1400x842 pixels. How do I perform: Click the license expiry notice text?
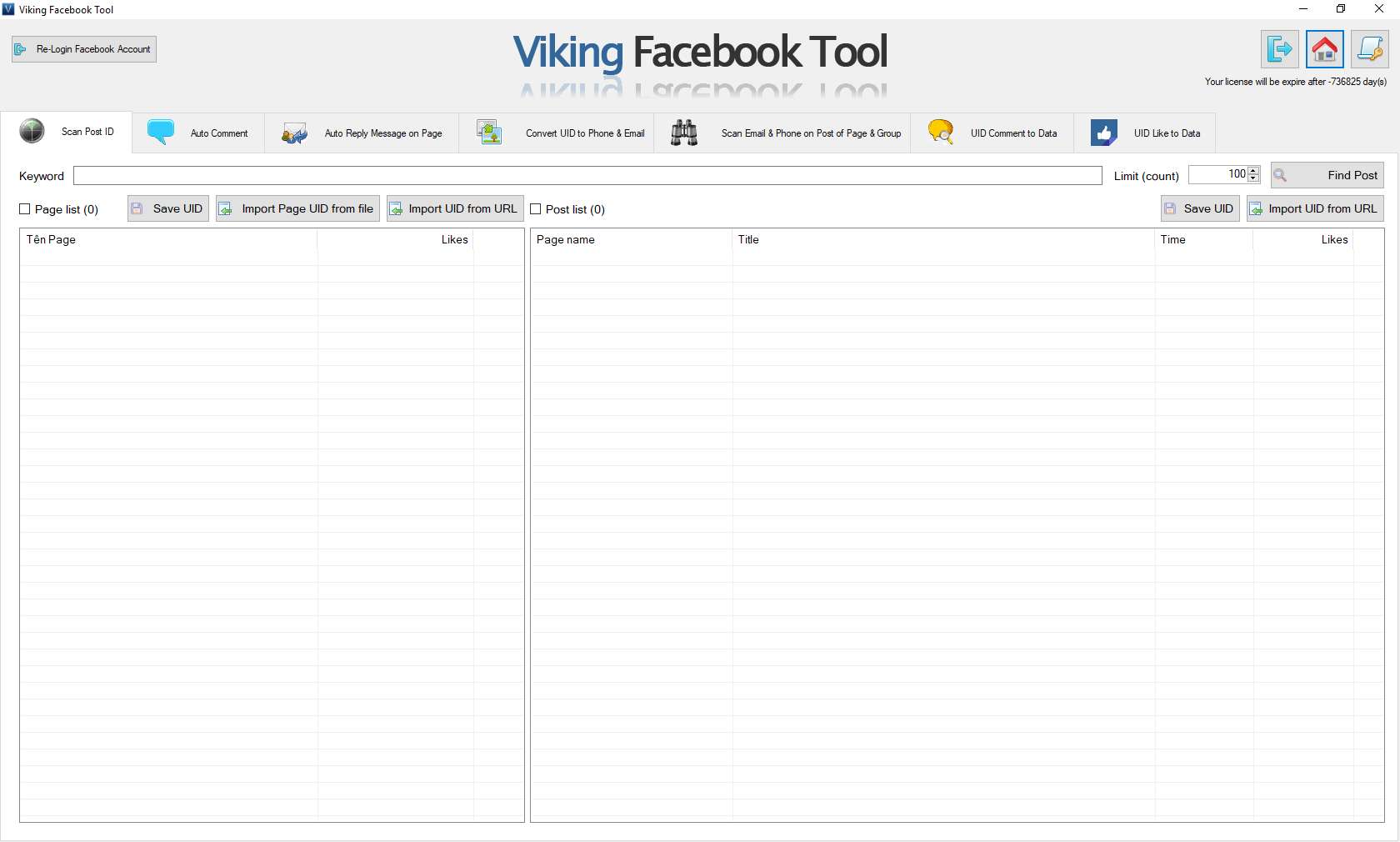(x=1296, y=82)
